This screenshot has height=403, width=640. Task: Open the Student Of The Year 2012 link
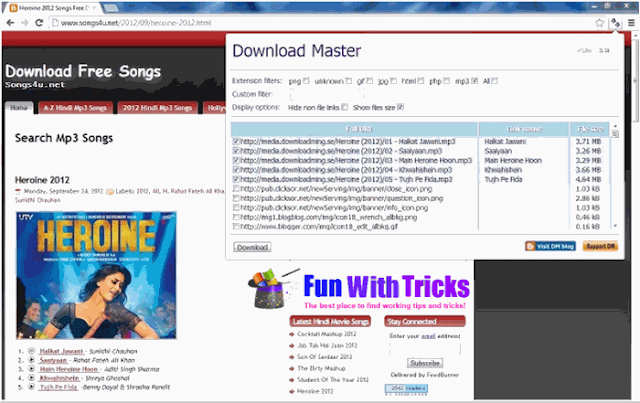click(x=333, y=380)
